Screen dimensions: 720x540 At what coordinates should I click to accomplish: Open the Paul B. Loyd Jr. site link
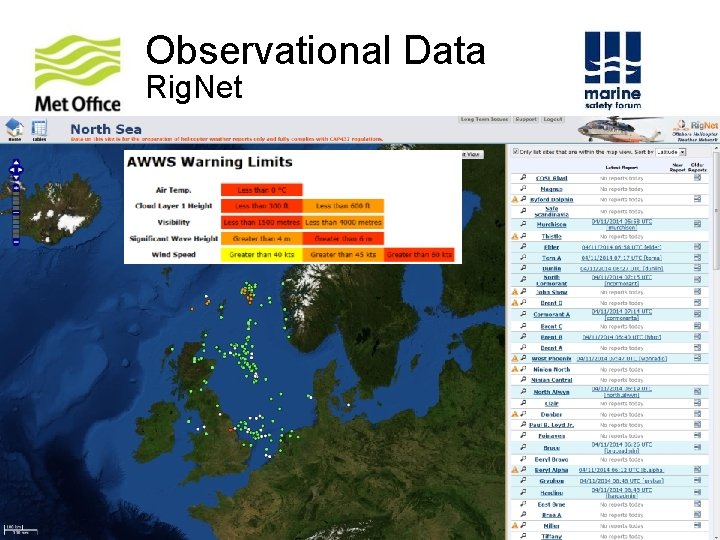click(551, 425)
